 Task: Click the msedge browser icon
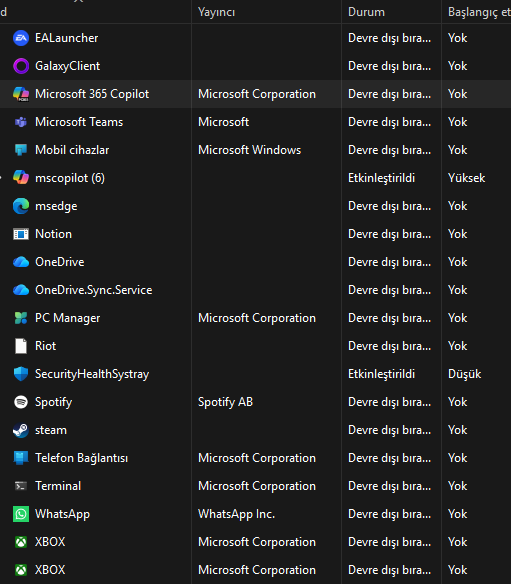pyautogui.click(x=21, y=206)
